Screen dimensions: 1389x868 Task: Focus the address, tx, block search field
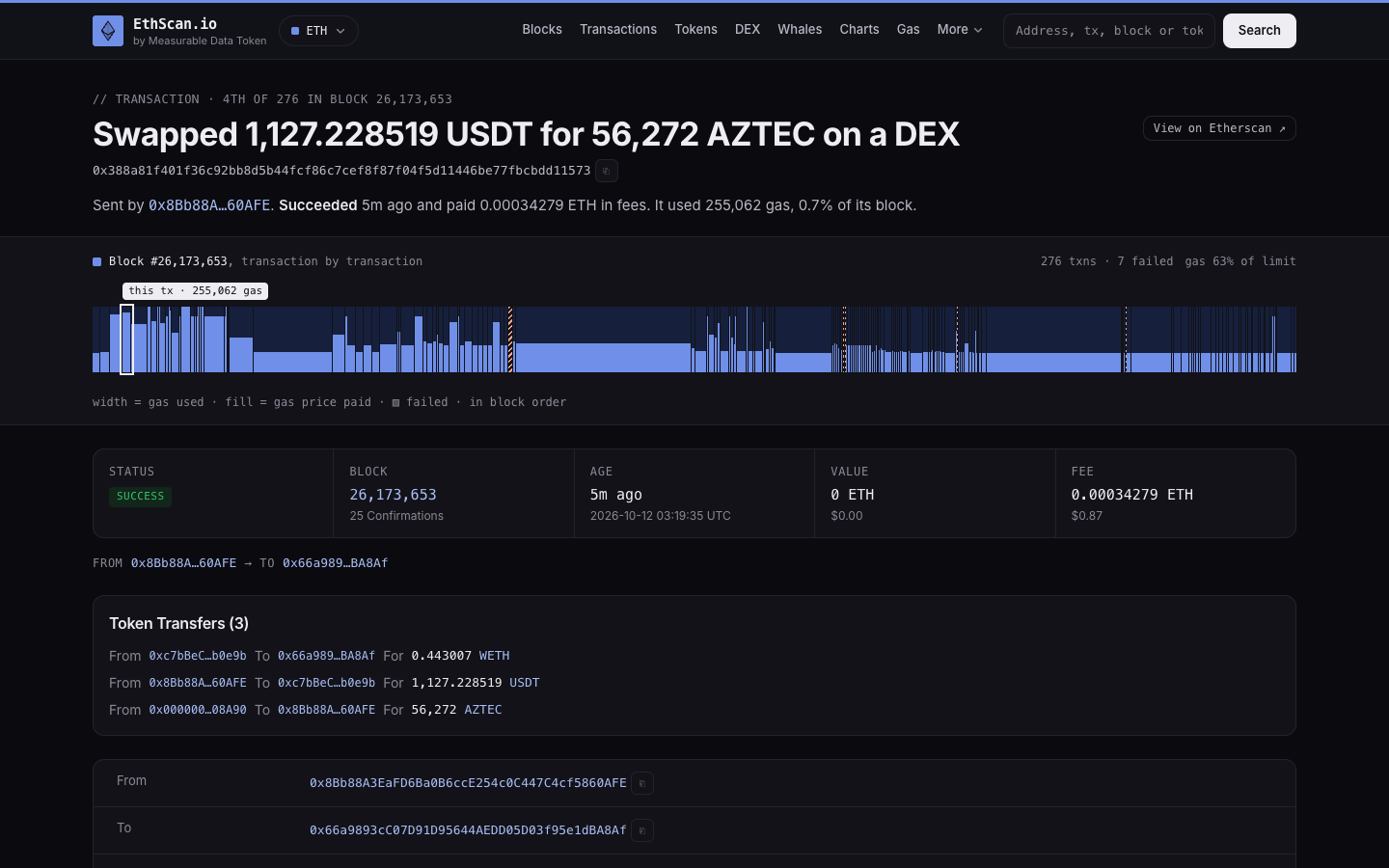(1109, 31)
